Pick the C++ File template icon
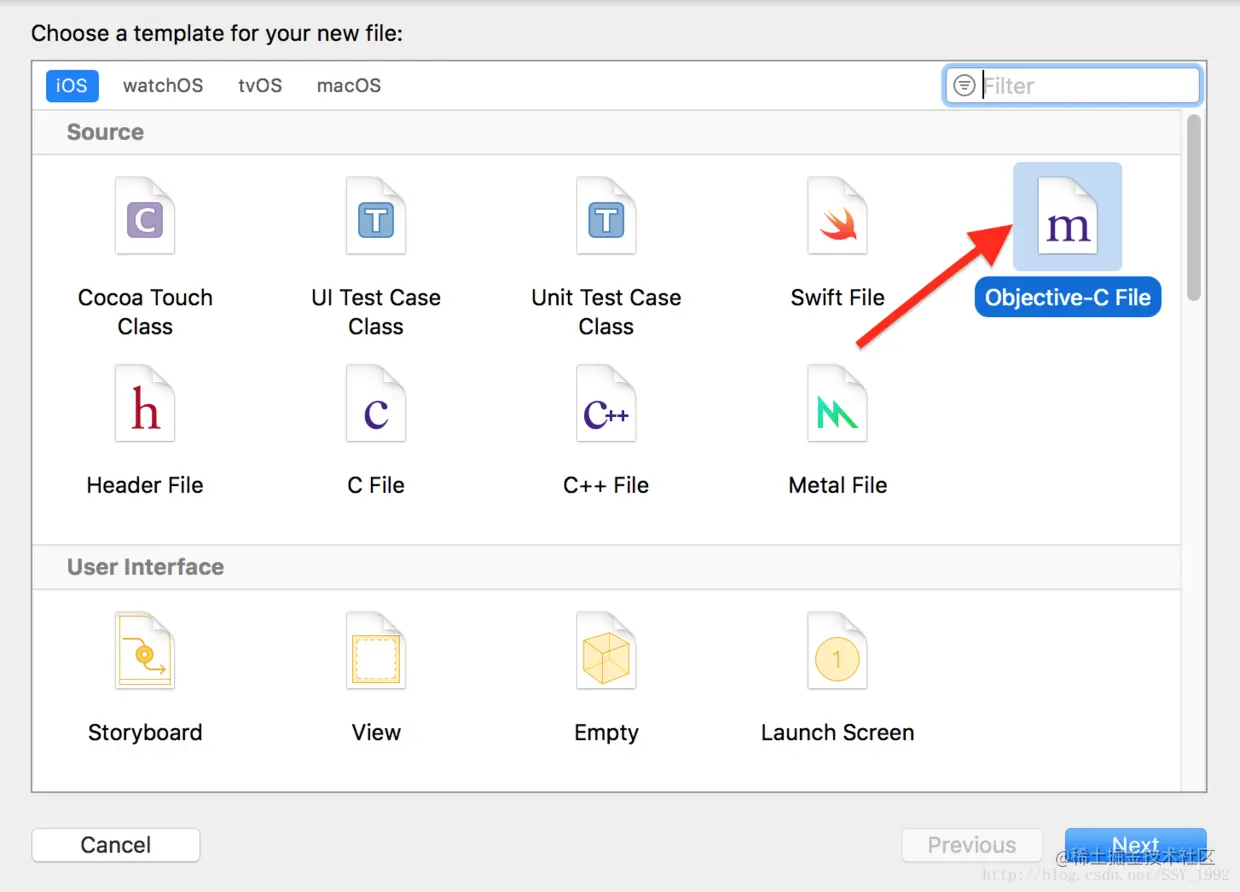Viewport: 1240px width, 892px height. point(606,405)
